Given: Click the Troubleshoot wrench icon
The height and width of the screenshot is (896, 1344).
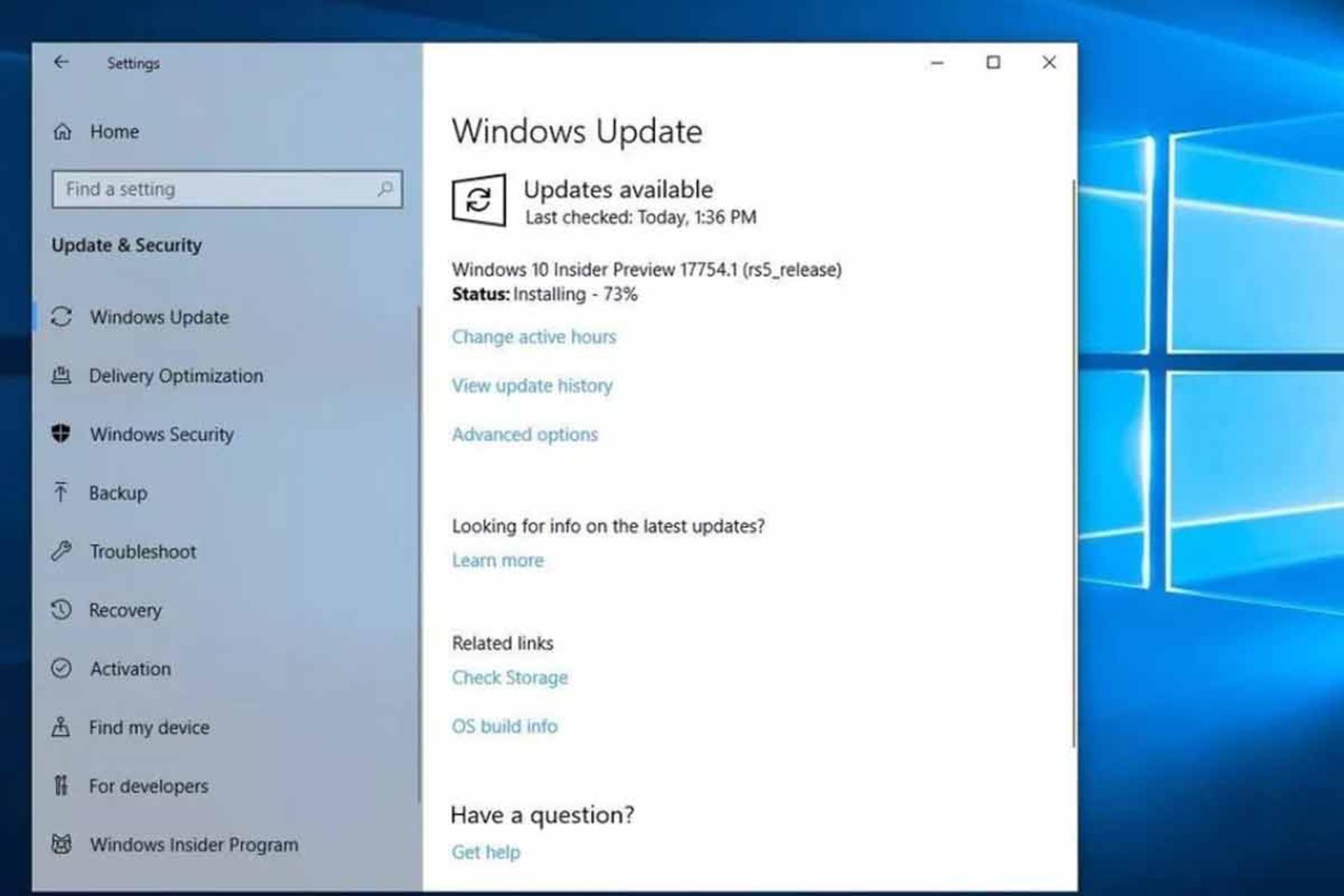Looking at the screenshot, I should tap(61, 552).
